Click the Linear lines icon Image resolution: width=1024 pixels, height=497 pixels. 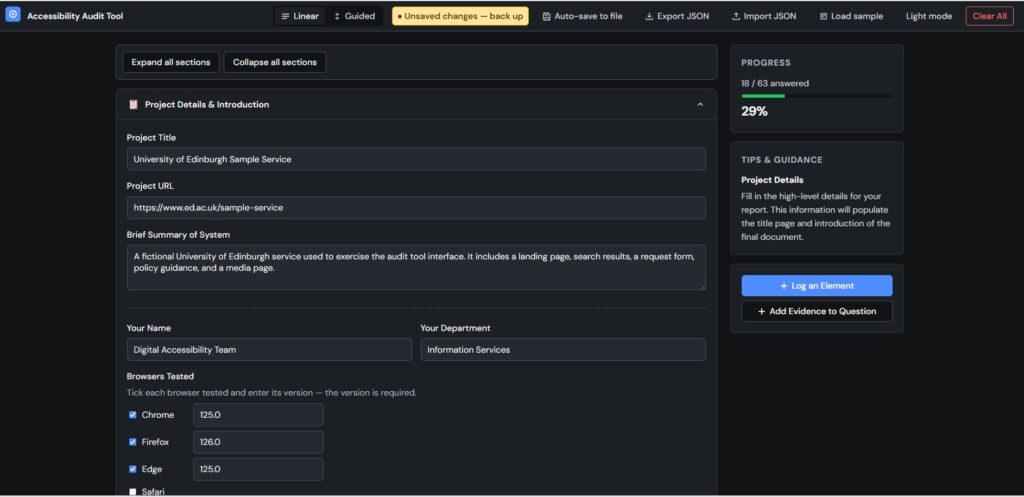[x=285, y=16]
